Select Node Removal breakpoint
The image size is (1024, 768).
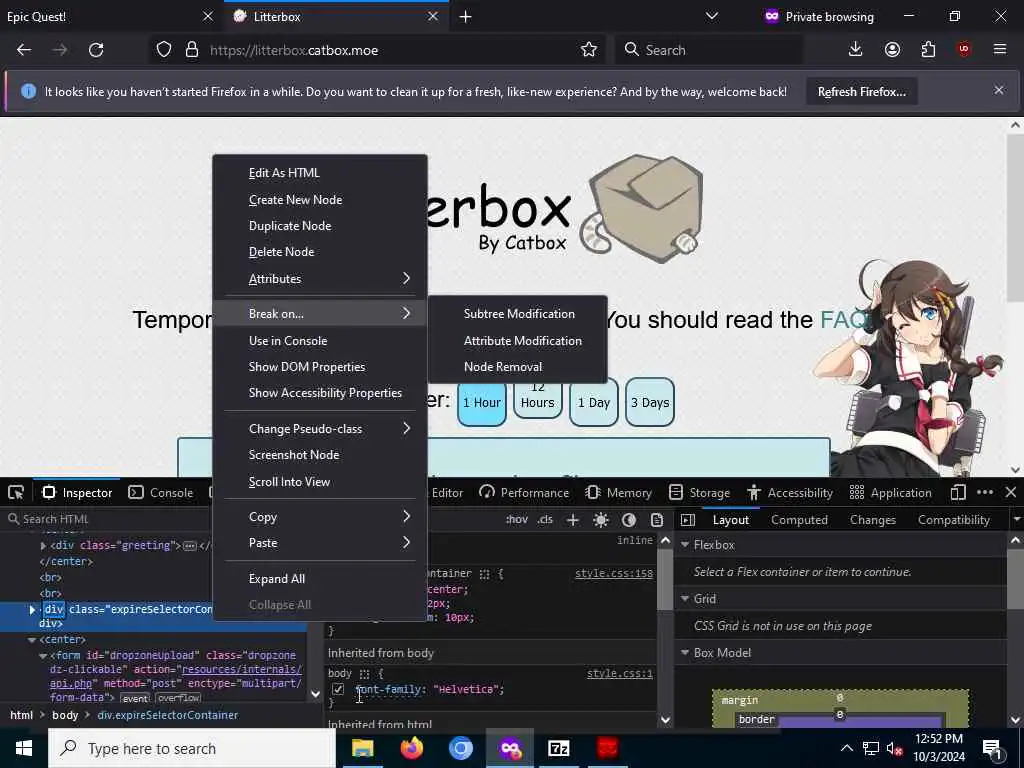click(518, 367)
